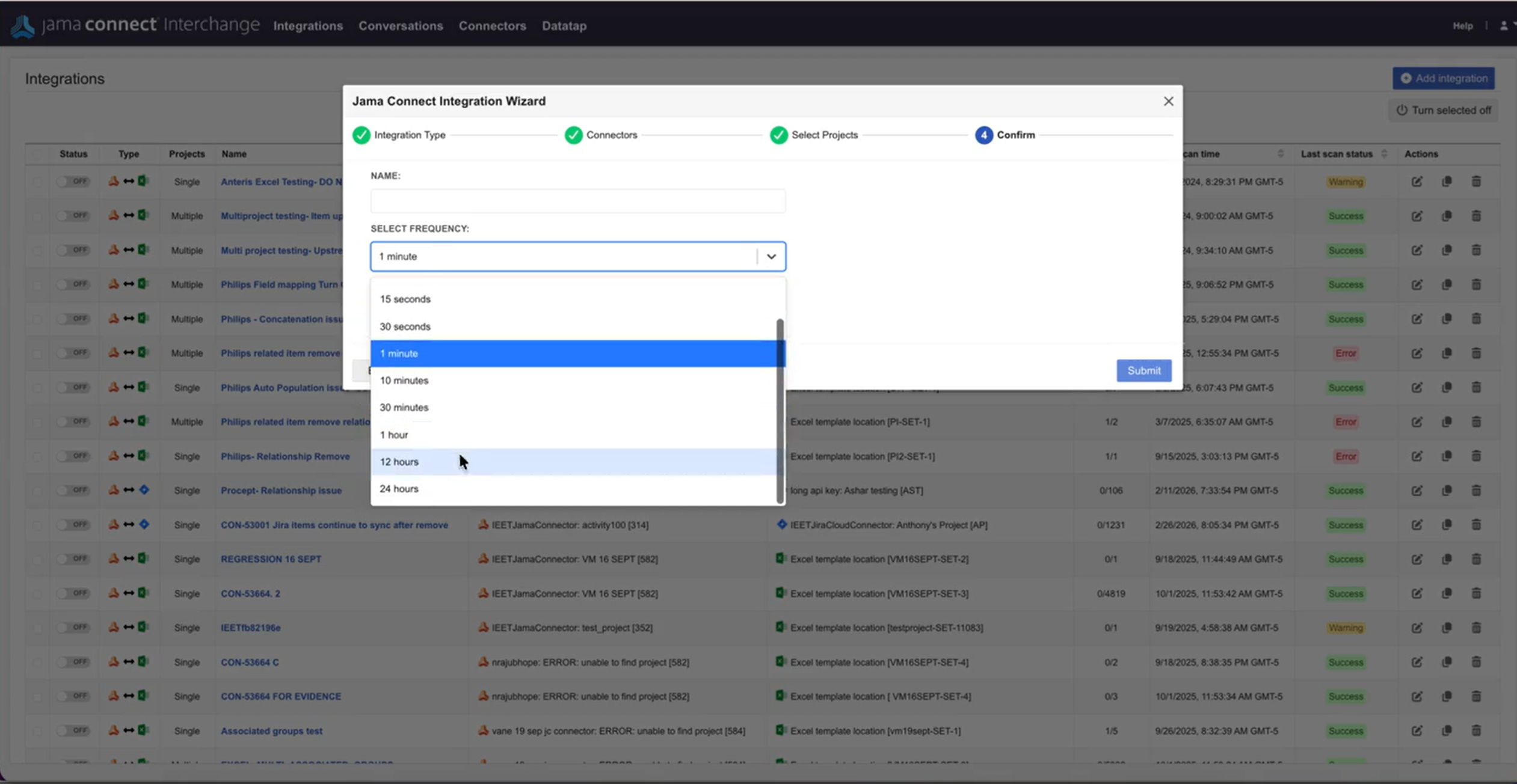This screenshot has width=1517, height=784.
Task: Toggle Associated groups test status switch
Action: pos(73,730)
